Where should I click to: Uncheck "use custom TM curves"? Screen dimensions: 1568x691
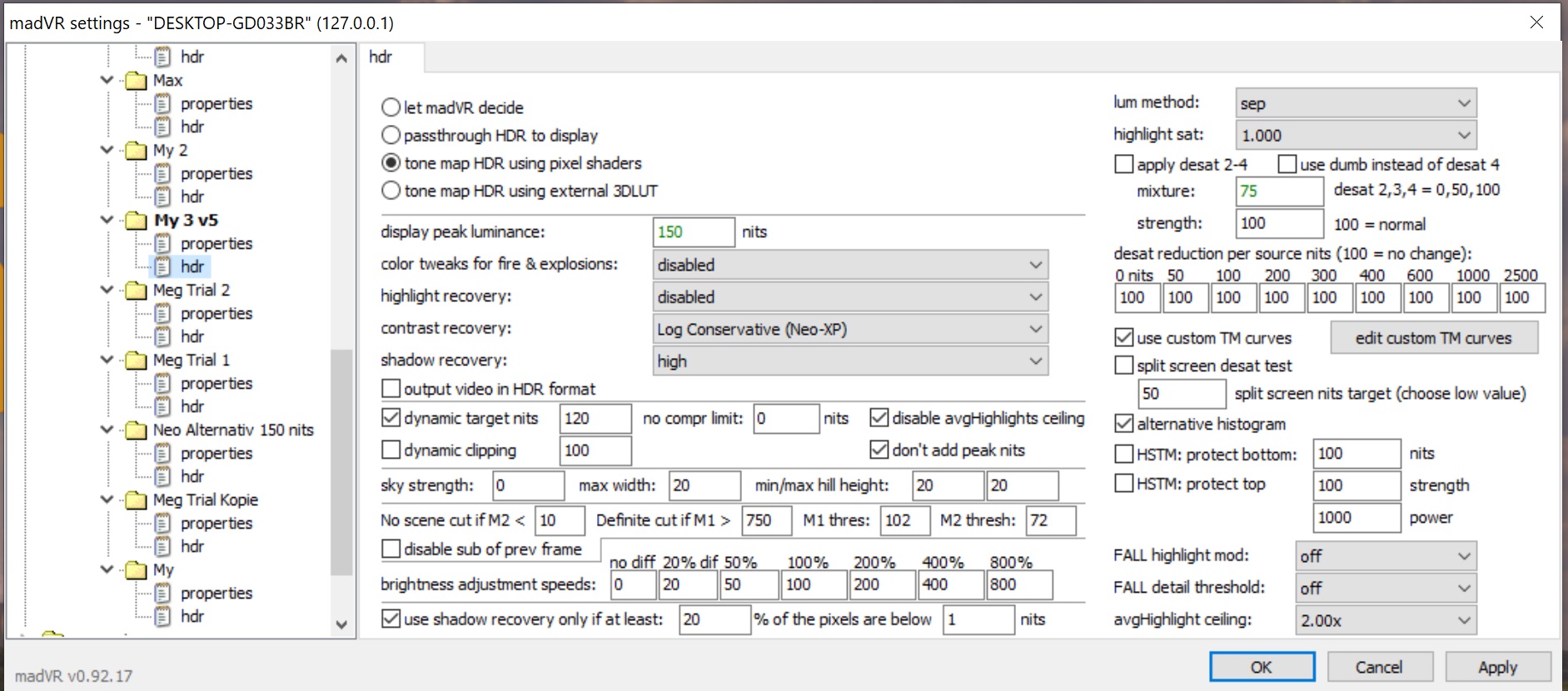point(1123,337)
